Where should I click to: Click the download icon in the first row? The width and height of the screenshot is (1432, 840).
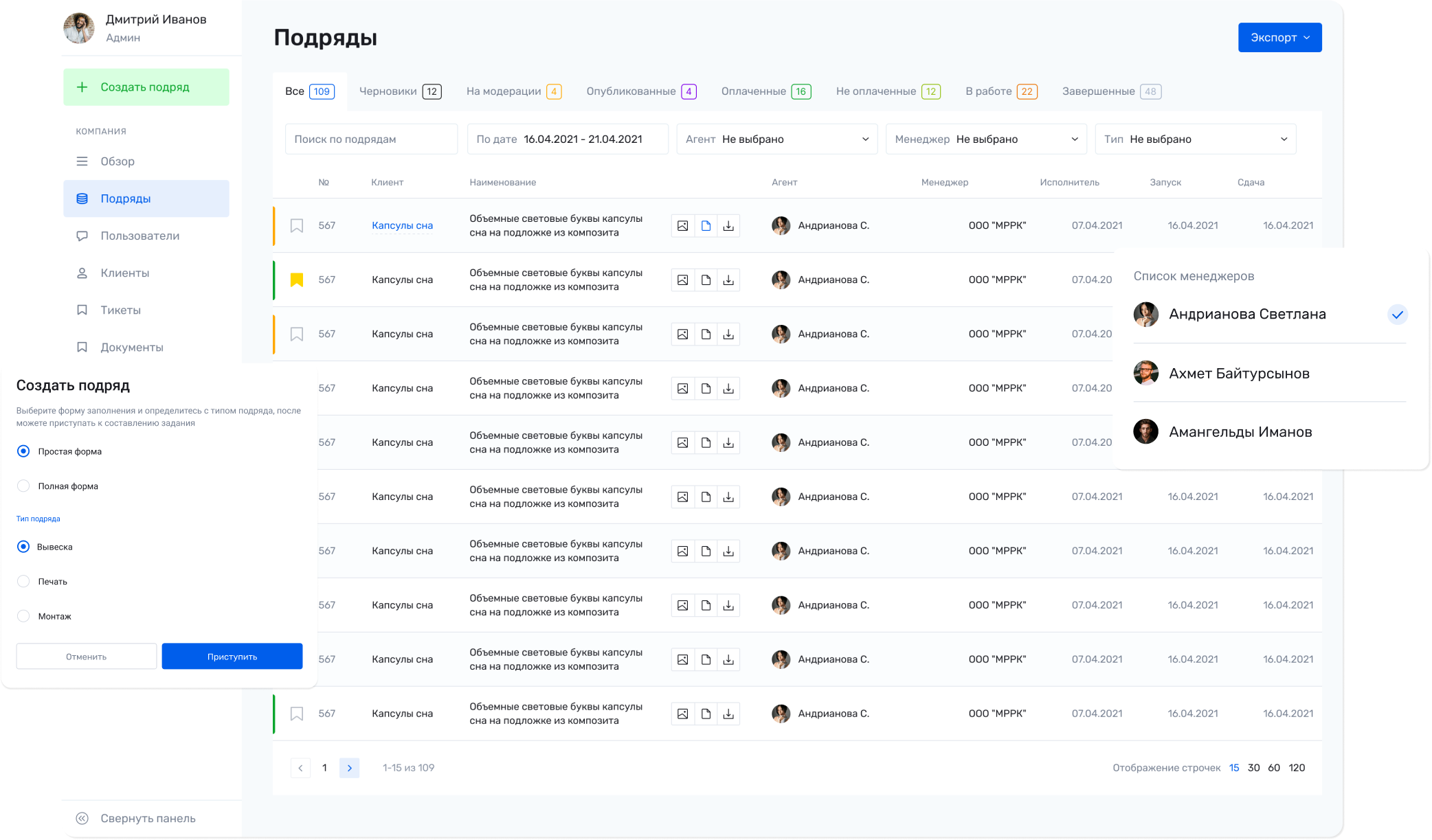click(x=728, y=225)
